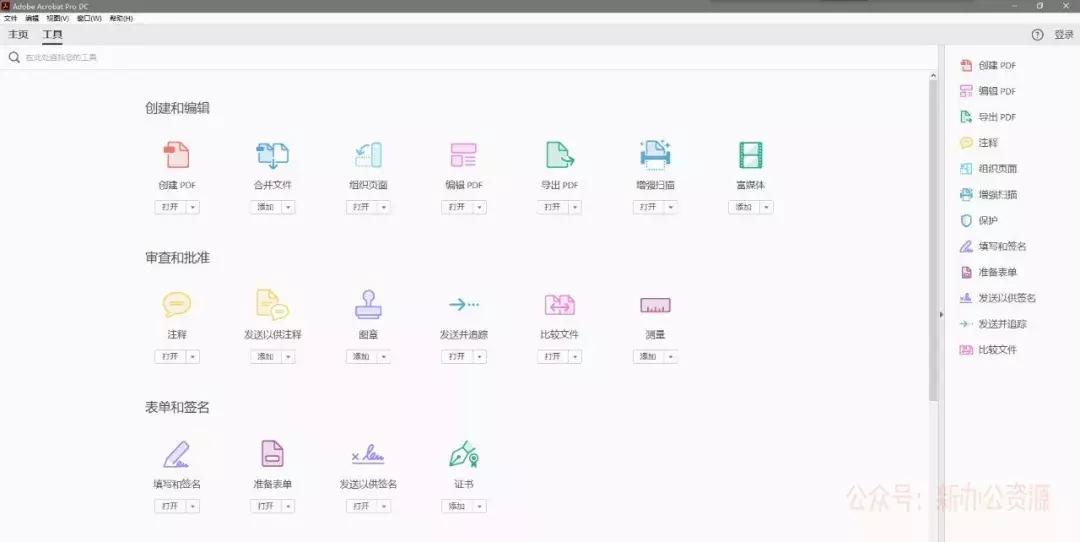Click the 发送并追踪 arrow icon
Viewport: 1080px width, 542px height.
tap(464, 304)
